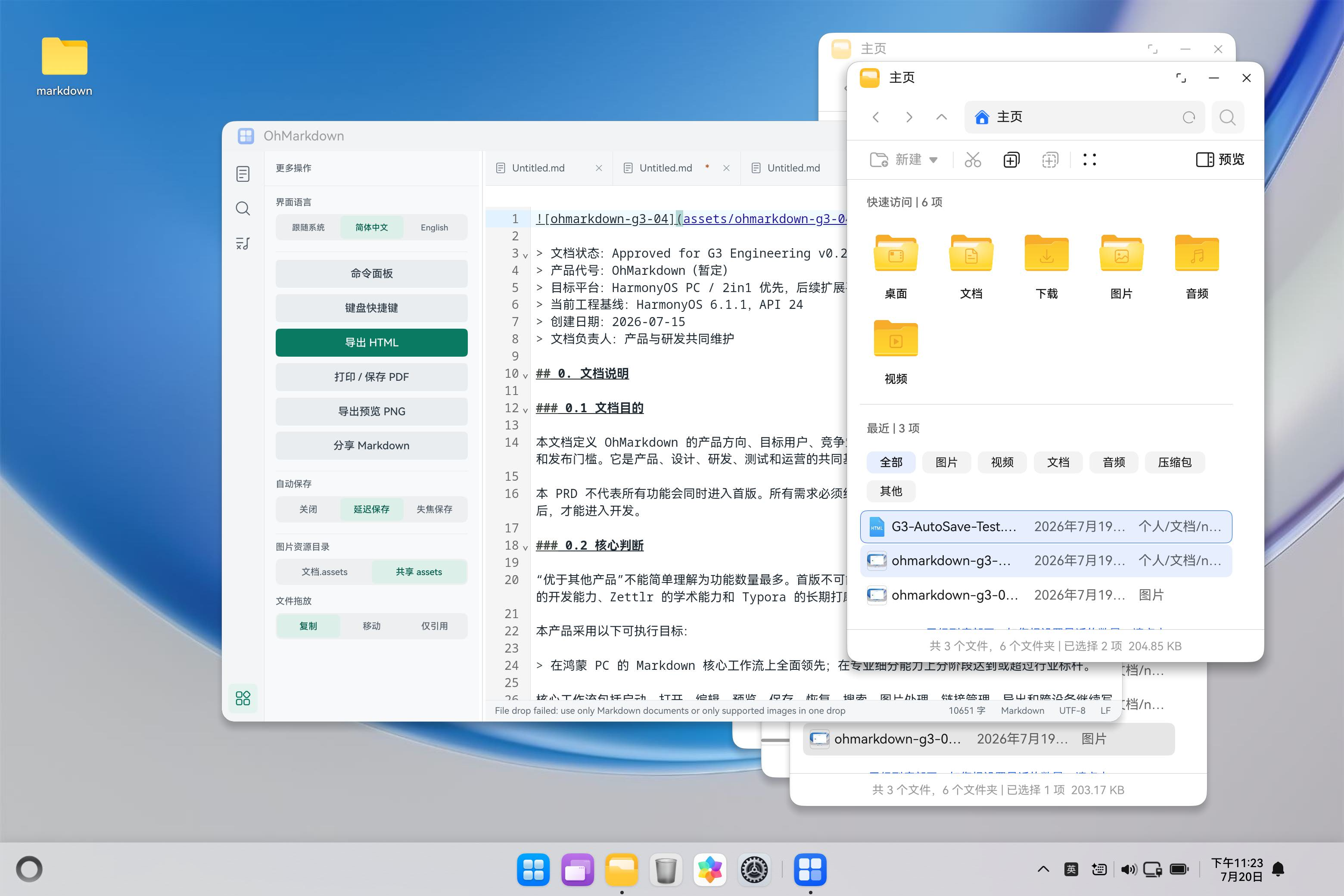This screenshot has height=896, width=1344.
Task: Select ohmarkdown-g3-0… row in rear file manager window
Action: click(989, 739)
